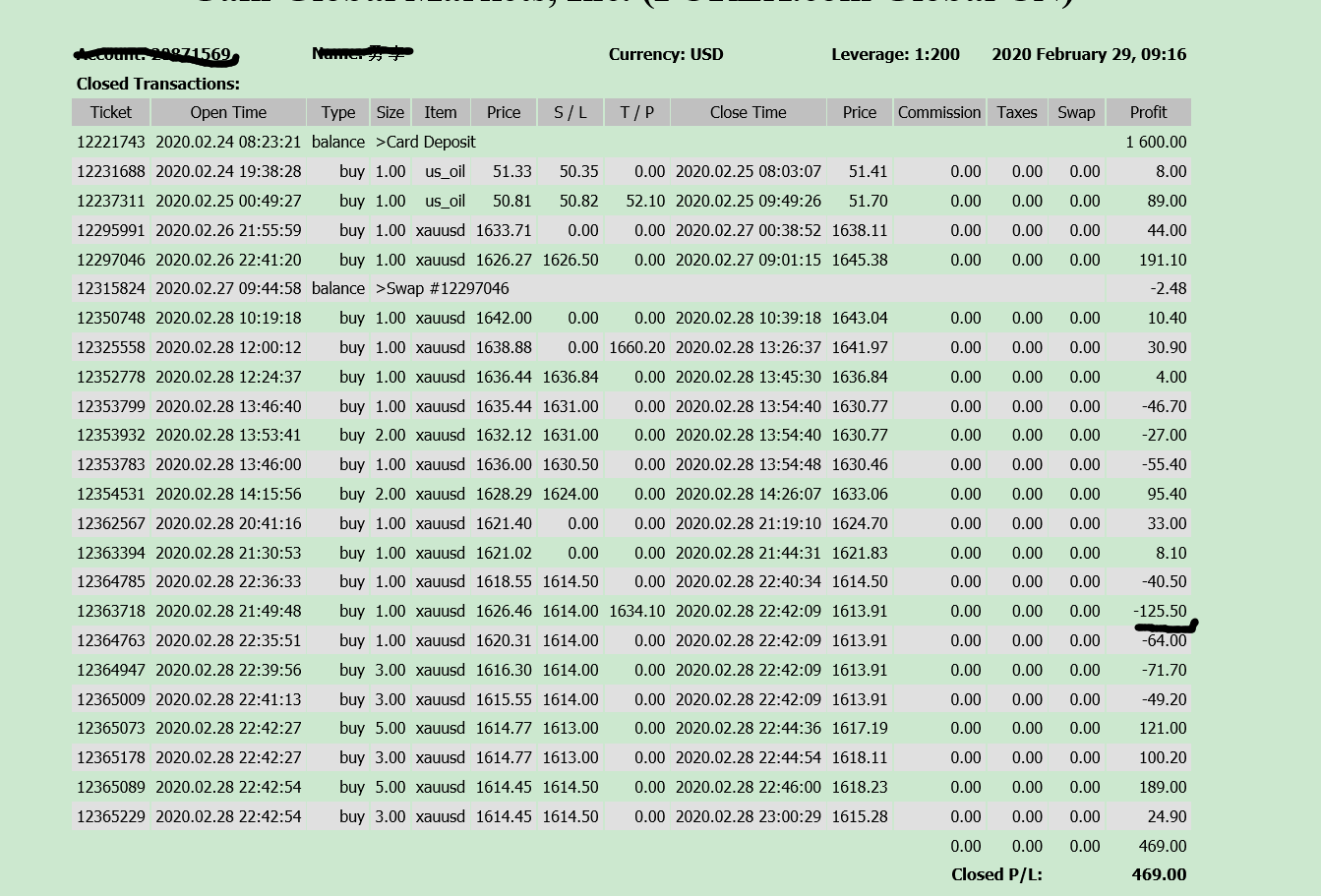Select the 189.00 profit value
1321x896 pixels.
click(x=1163, y=787)
